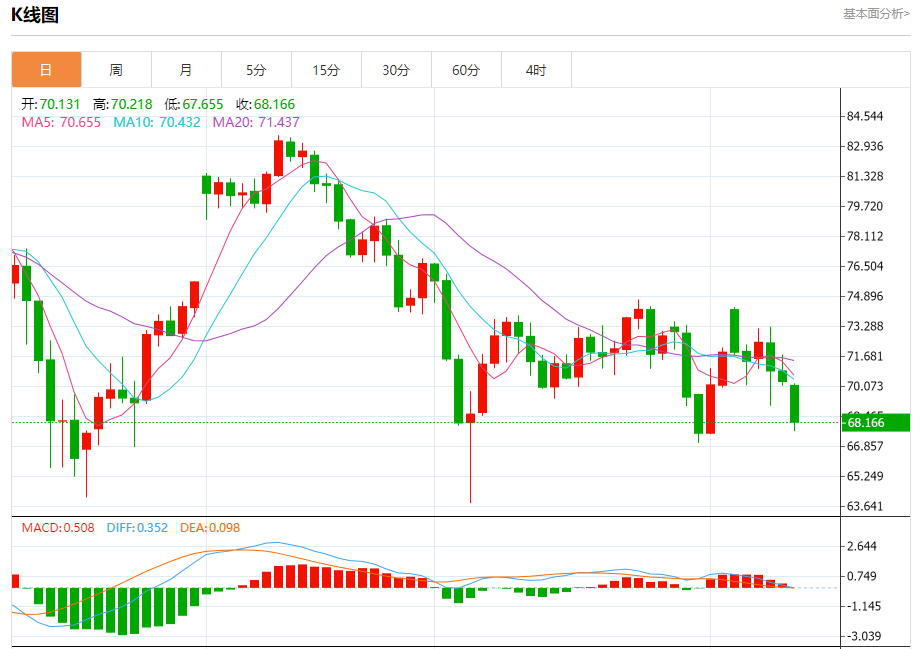Screen dimensions: 922x649
Task: Click the MA10: 70.432 legend
Action: tap(157, 122)
